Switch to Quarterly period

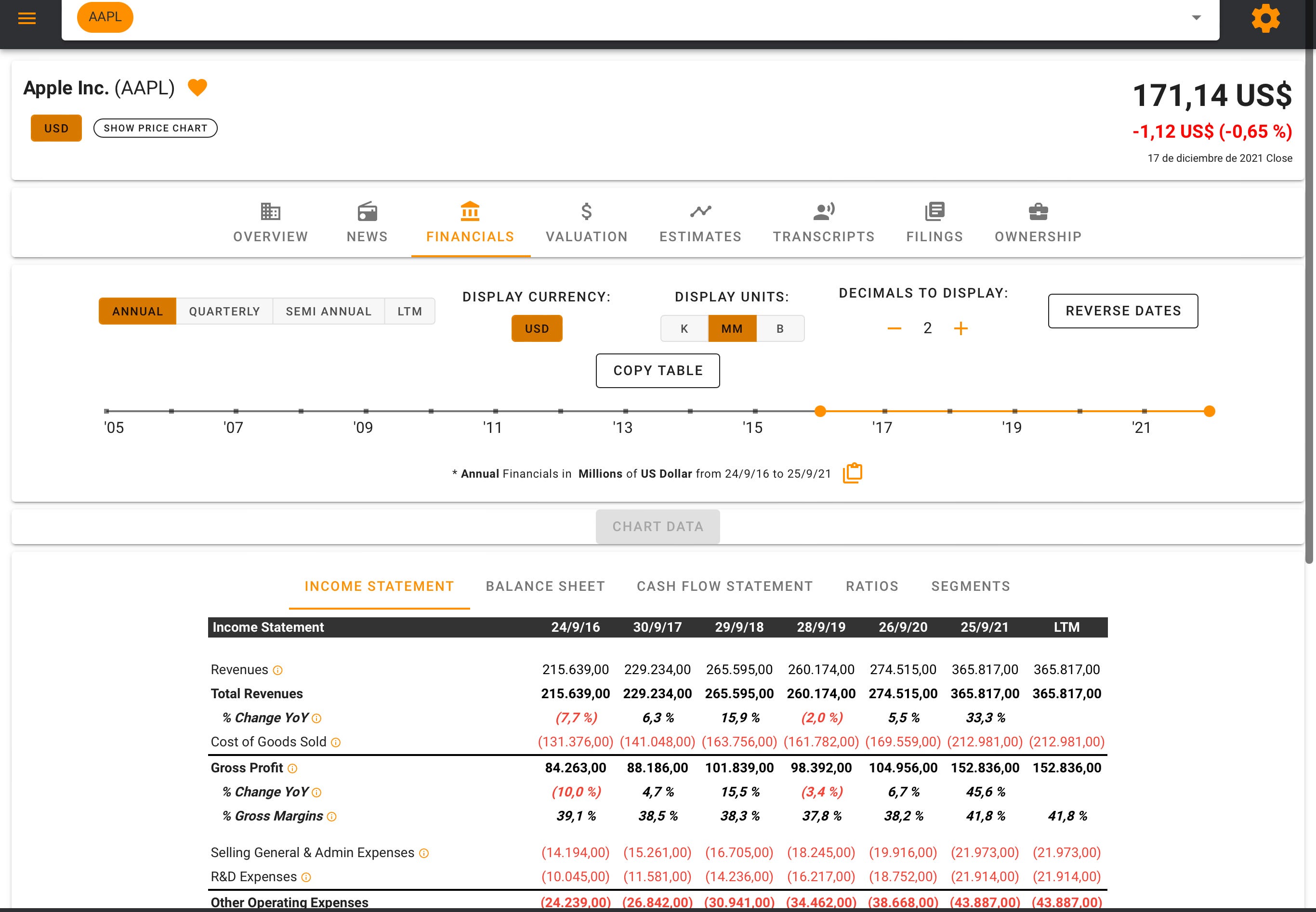224,312
